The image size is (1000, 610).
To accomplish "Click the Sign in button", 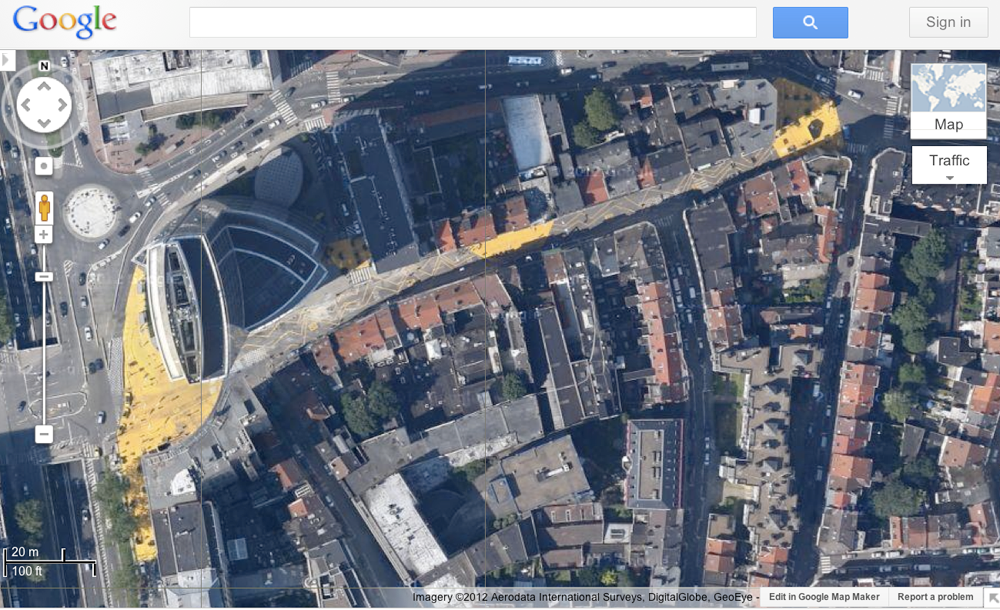I will (x=948, y=22).
